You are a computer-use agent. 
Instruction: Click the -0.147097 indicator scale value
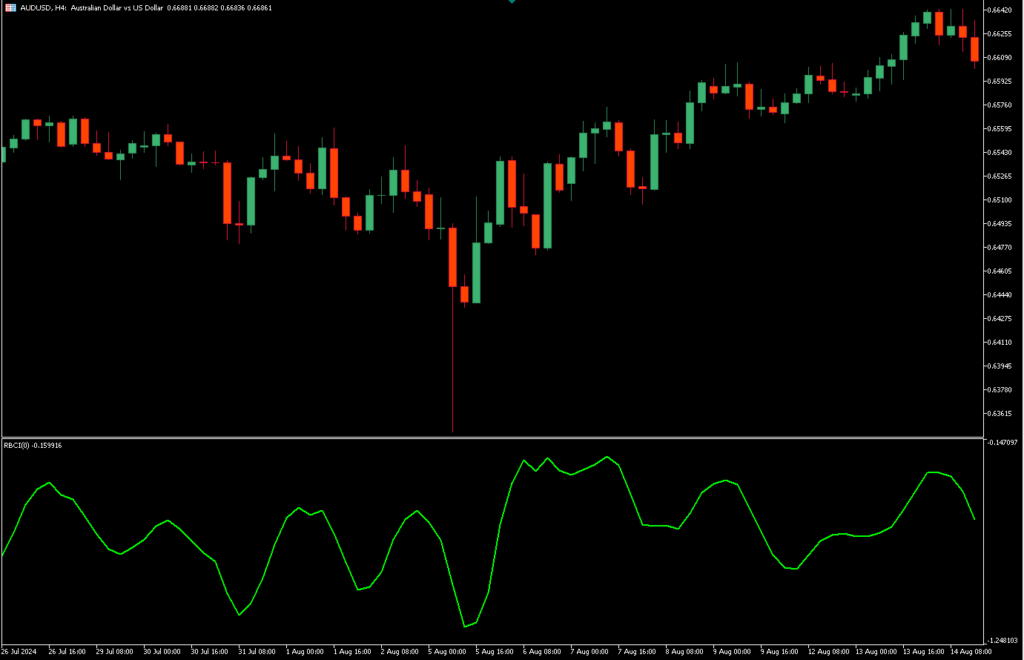pos(1002,442)
